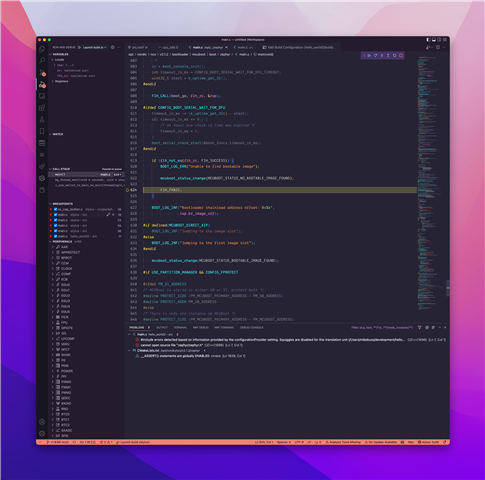
Task: Start debugging with the green play button
Action: click(79, 47)
